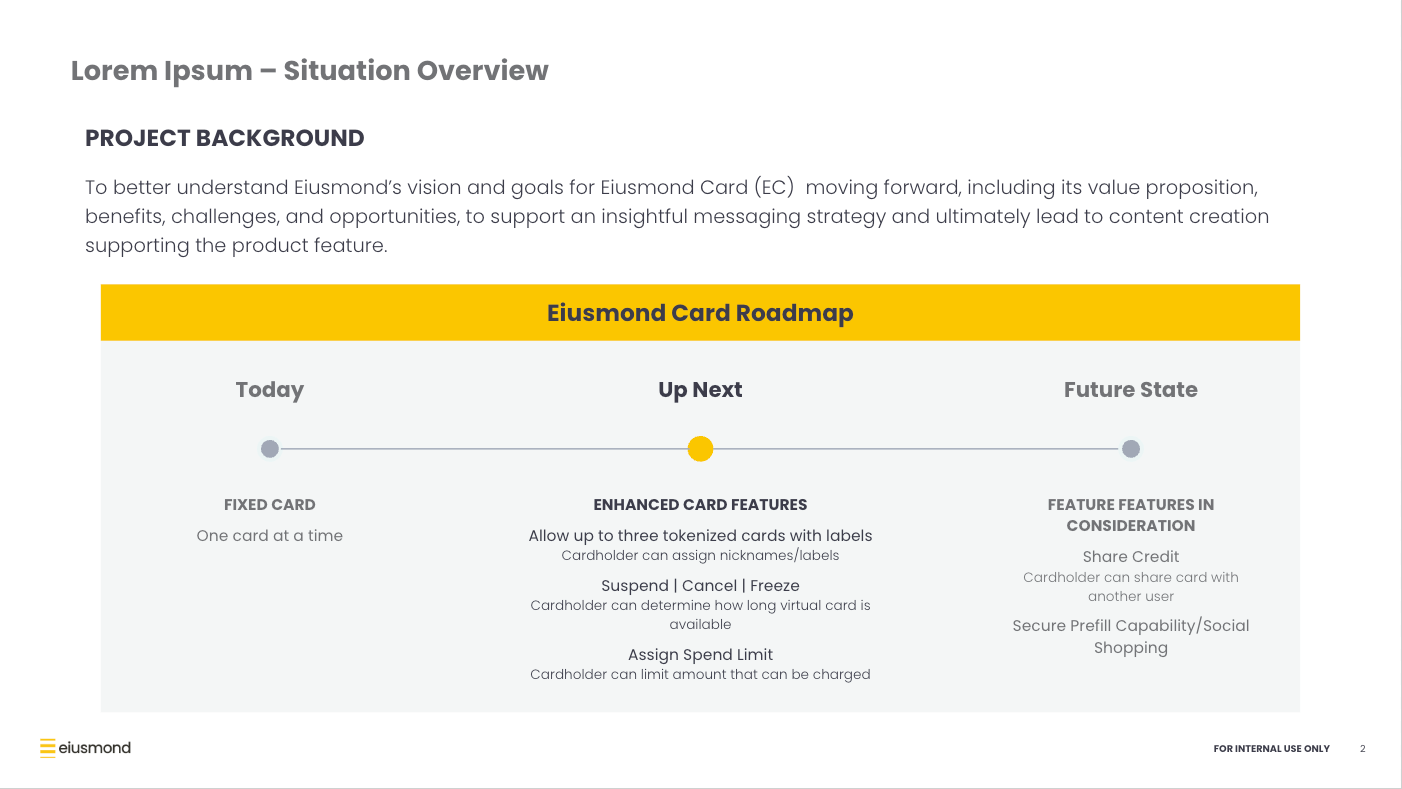Click the ENHANCED CARD FEATURES heading
This screenshot has height=789, width=1402.
coord(700,505)
